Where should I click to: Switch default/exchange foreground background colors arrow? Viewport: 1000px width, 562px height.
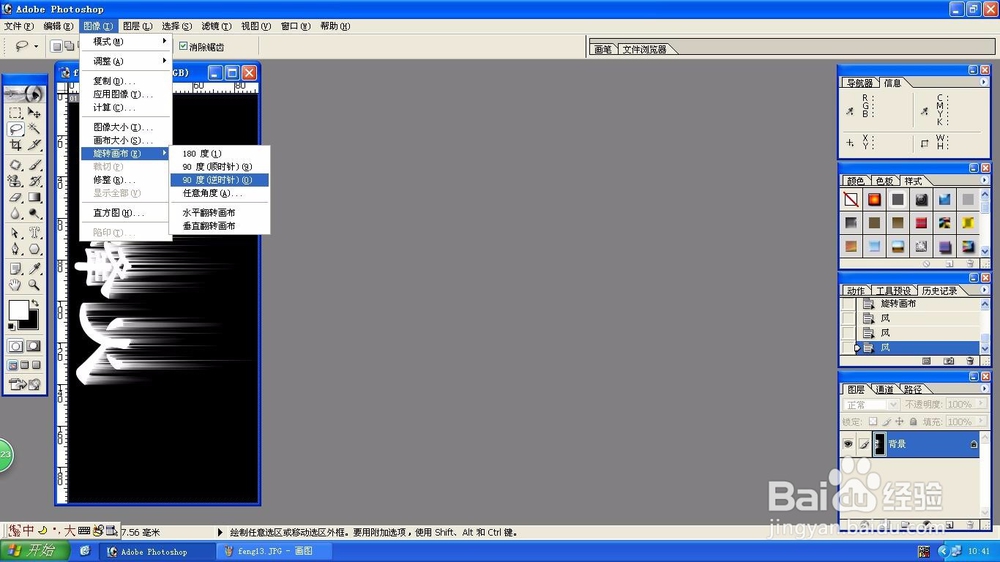(x=35, y=304)
